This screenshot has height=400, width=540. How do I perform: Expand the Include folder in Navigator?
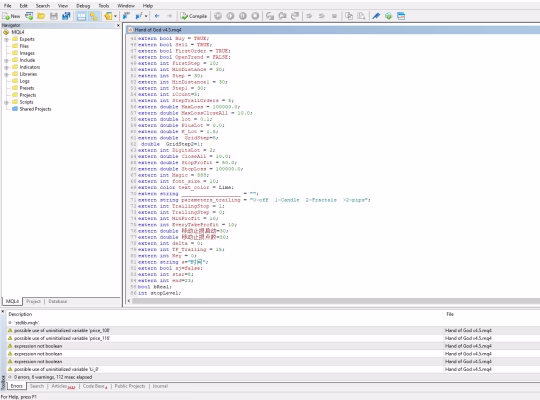pos(6,60)
